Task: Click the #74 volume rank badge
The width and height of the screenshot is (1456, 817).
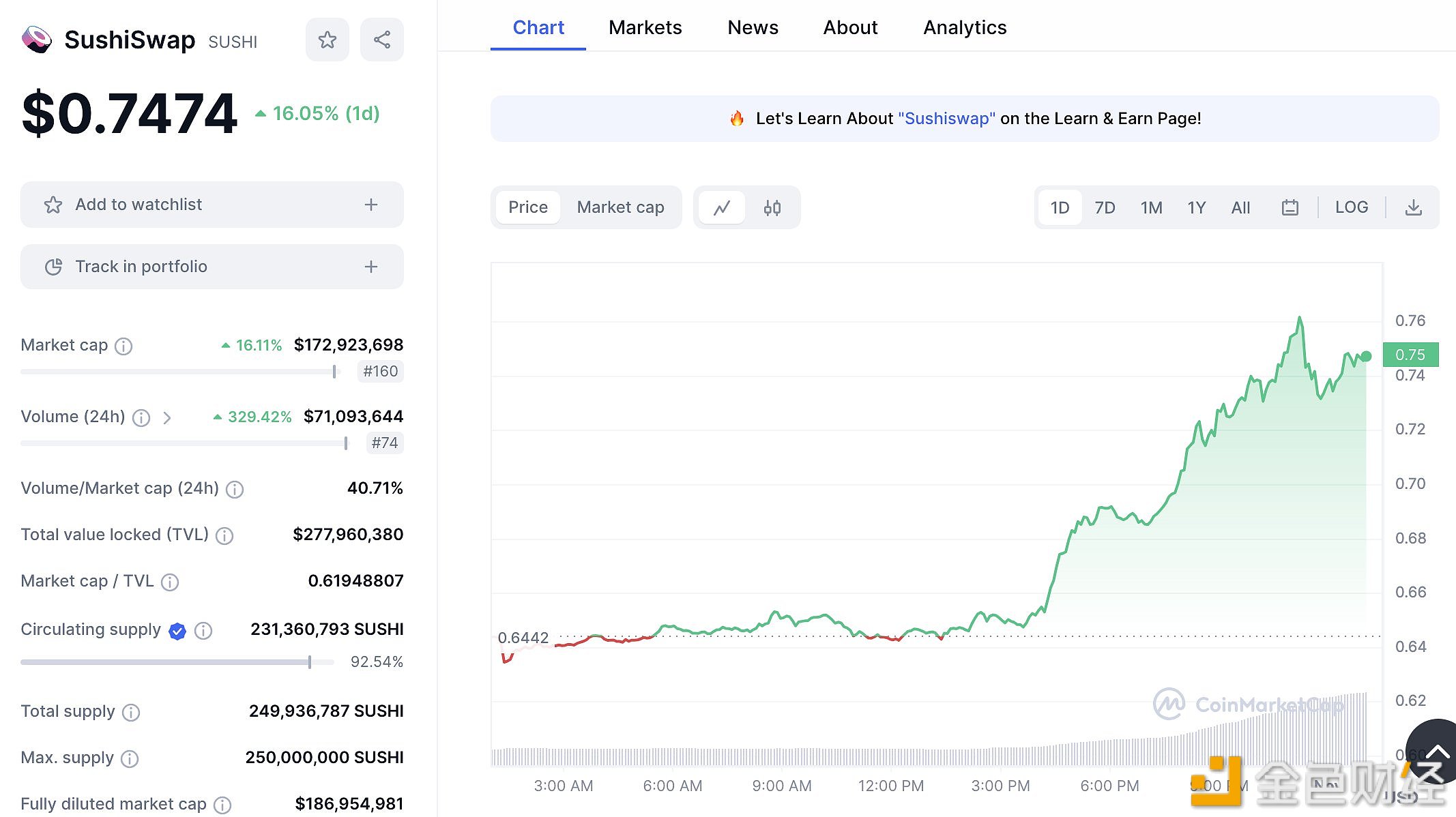Action: point(385,443)
